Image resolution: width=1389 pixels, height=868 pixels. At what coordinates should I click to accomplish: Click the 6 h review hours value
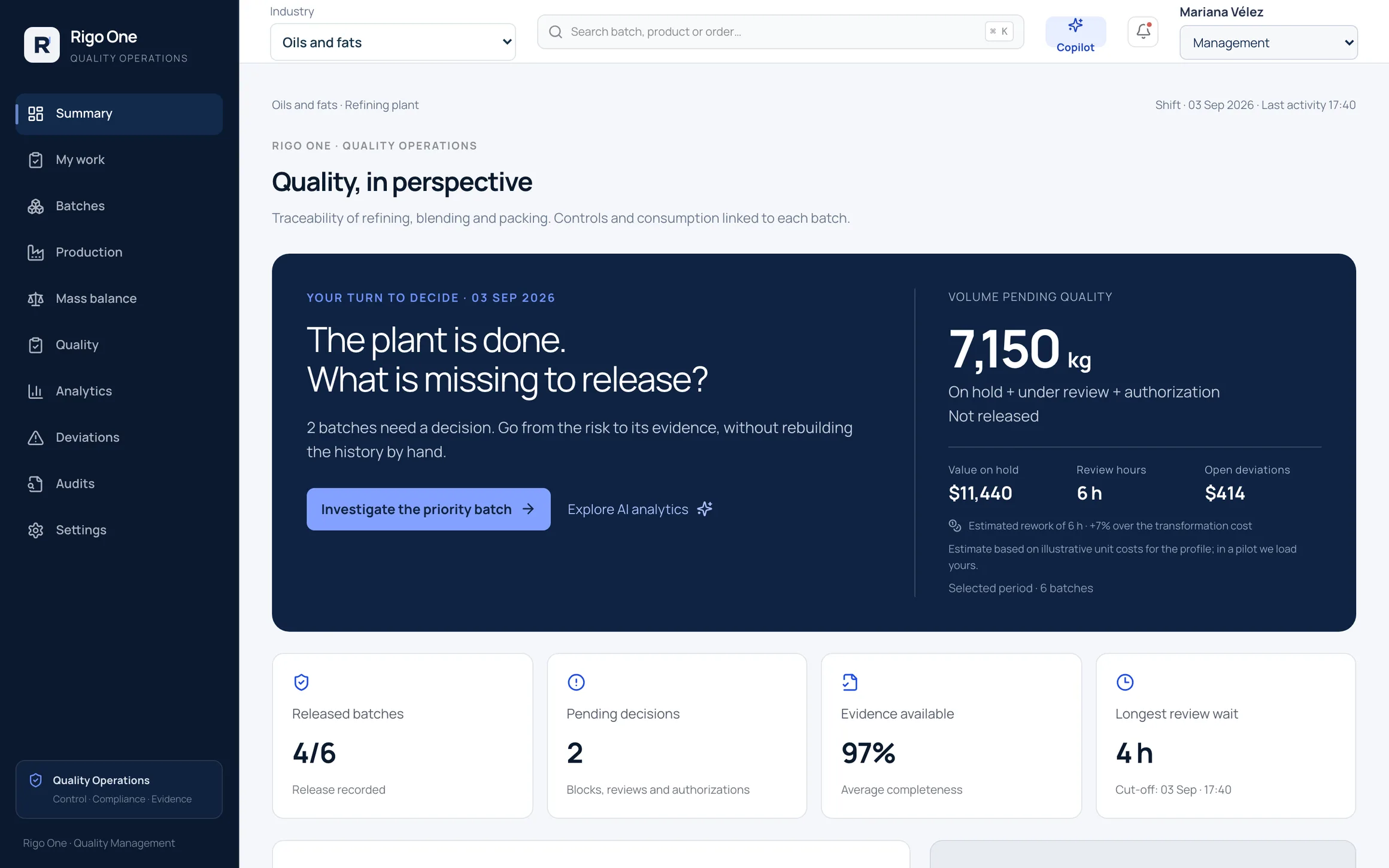(1089, 493)
